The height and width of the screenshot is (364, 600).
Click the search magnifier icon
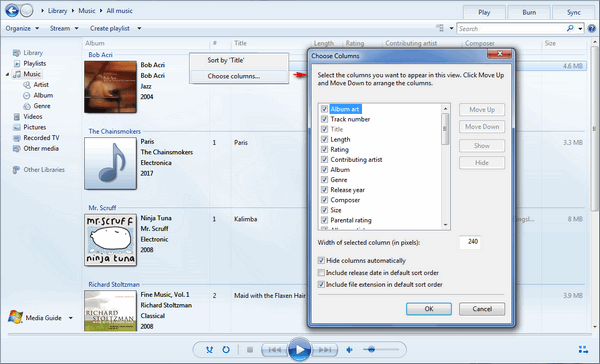tap(570, 28)
